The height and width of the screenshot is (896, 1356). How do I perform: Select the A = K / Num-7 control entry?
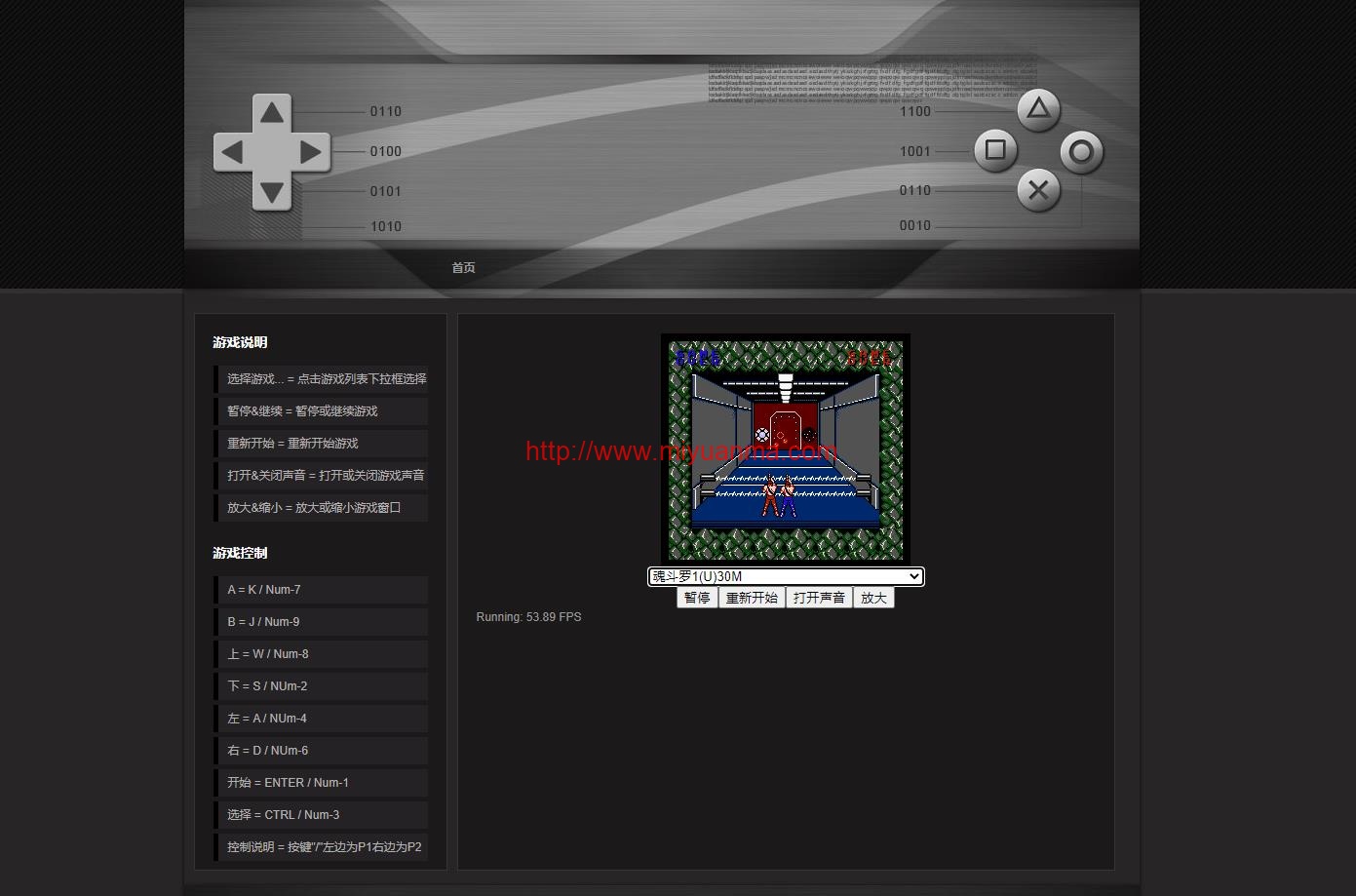(321, 589)
